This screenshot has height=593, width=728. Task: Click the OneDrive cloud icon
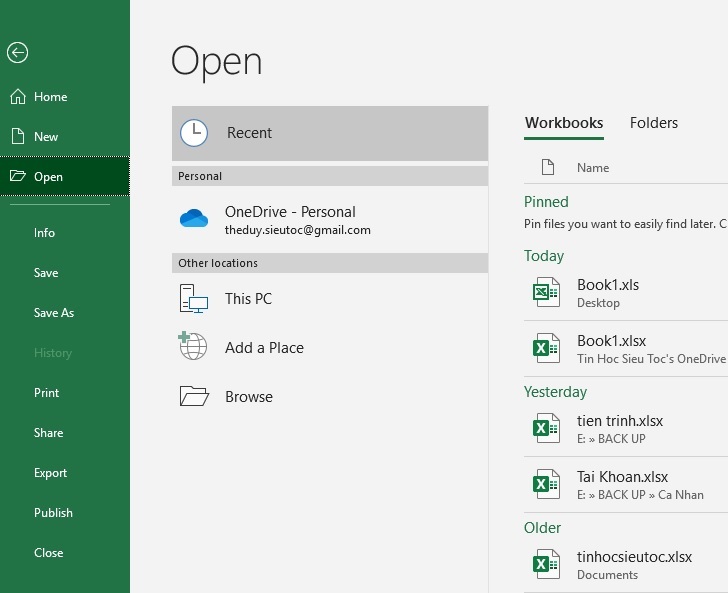coord(194,218)
